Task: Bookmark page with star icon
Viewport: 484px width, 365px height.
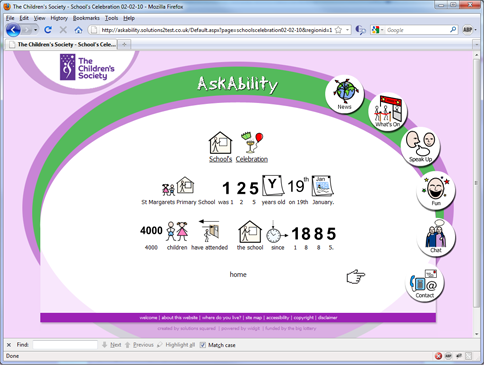Action: pyautogui.click(x=338, y=30)
